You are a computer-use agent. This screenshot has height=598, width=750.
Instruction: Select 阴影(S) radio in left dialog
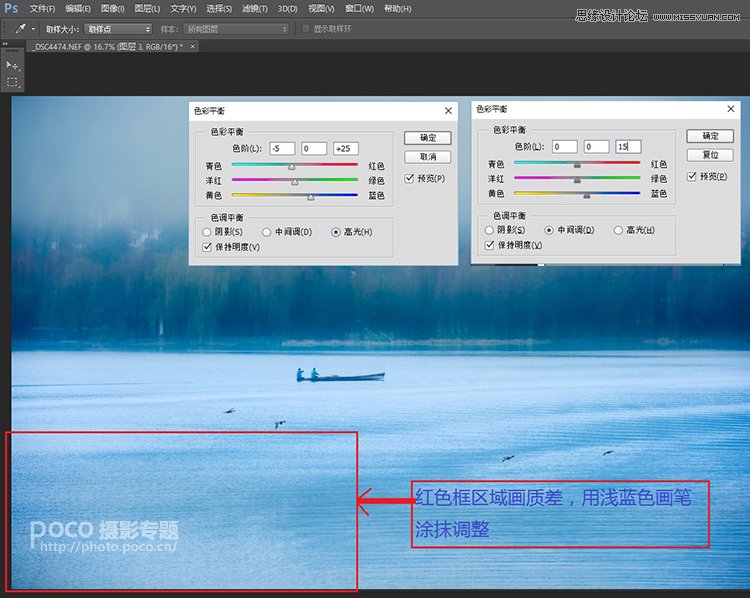[x=207, y=232]
